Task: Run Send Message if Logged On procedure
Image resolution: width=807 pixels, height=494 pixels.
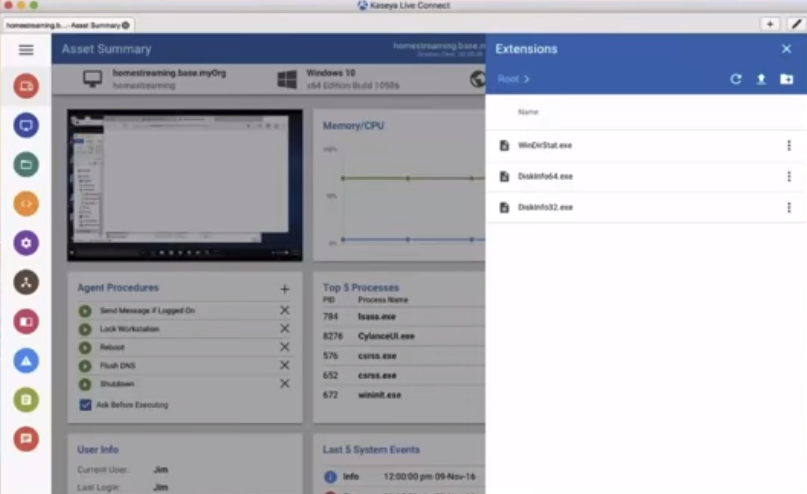Action: [x=85, y=311]
